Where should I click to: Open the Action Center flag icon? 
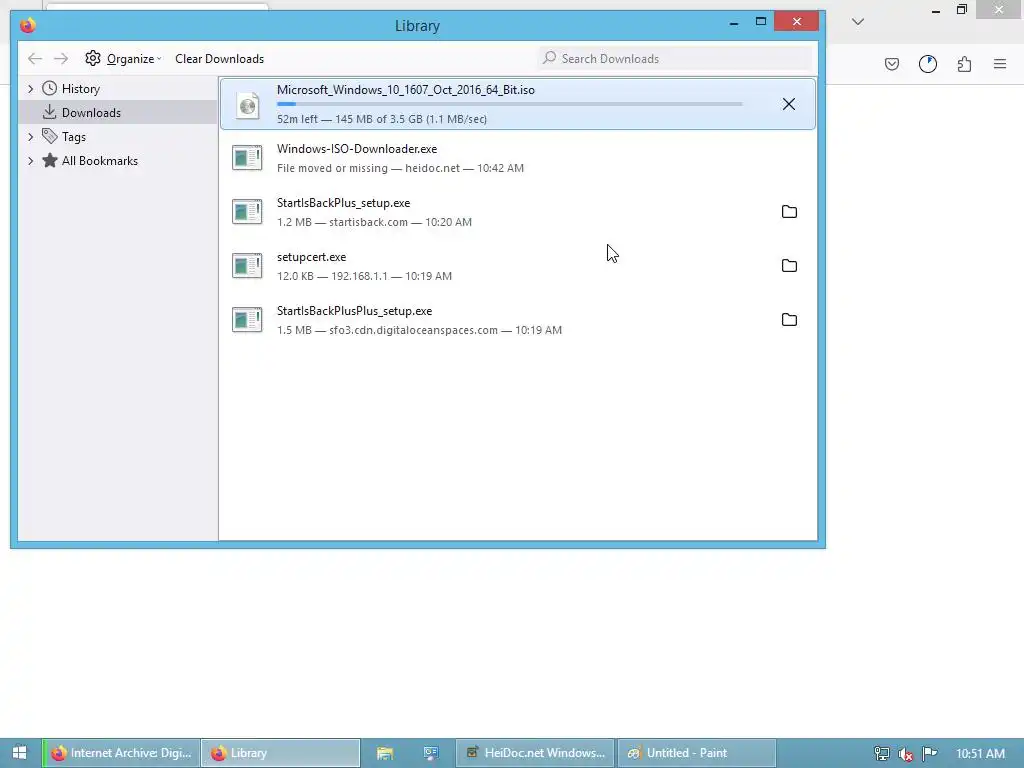tap(930, 754)
